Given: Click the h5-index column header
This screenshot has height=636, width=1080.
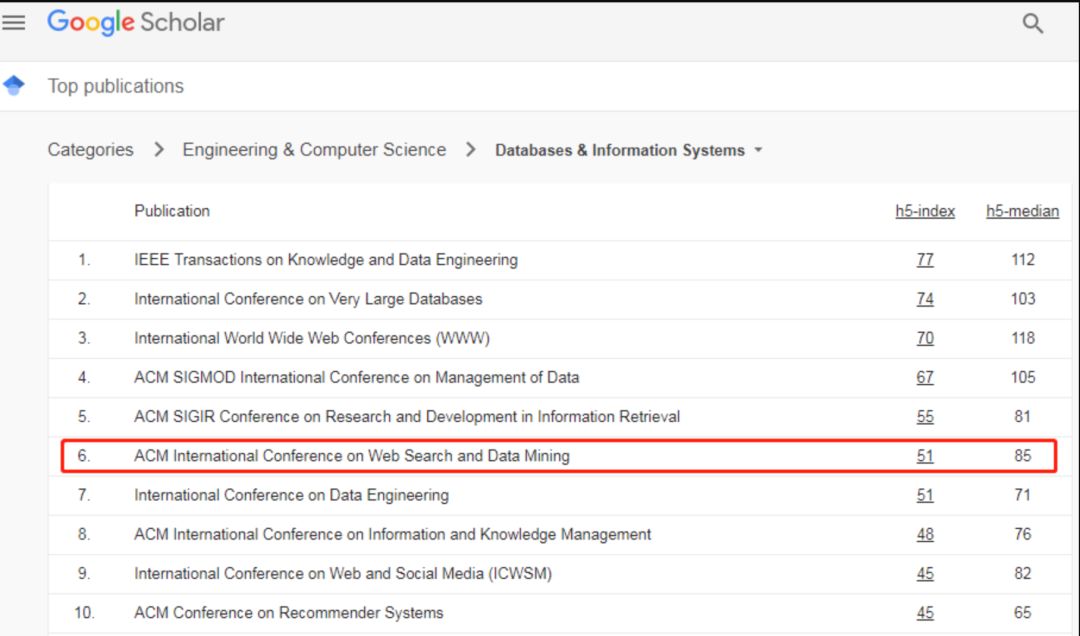Looking at the screenshot, I should [x=924, y=211].
